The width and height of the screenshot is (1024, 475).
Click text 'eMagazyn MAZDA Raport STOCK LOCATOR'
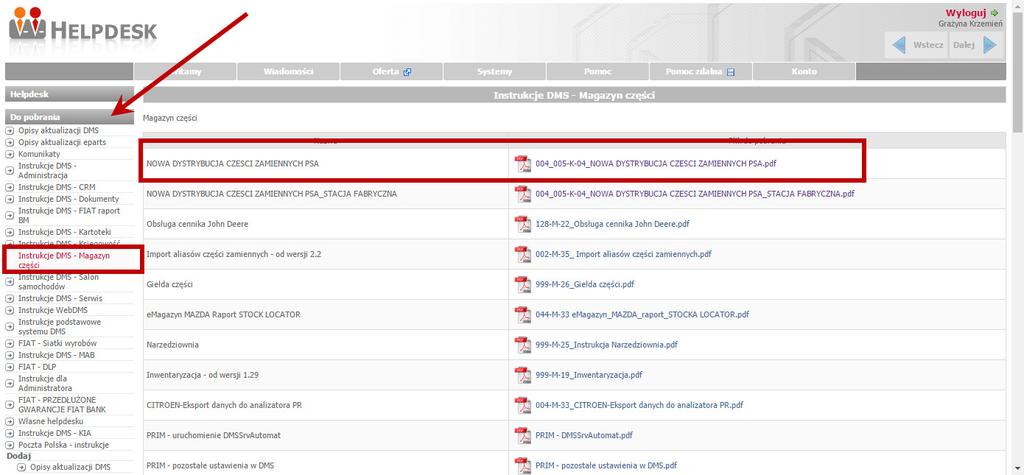[223, 314]
